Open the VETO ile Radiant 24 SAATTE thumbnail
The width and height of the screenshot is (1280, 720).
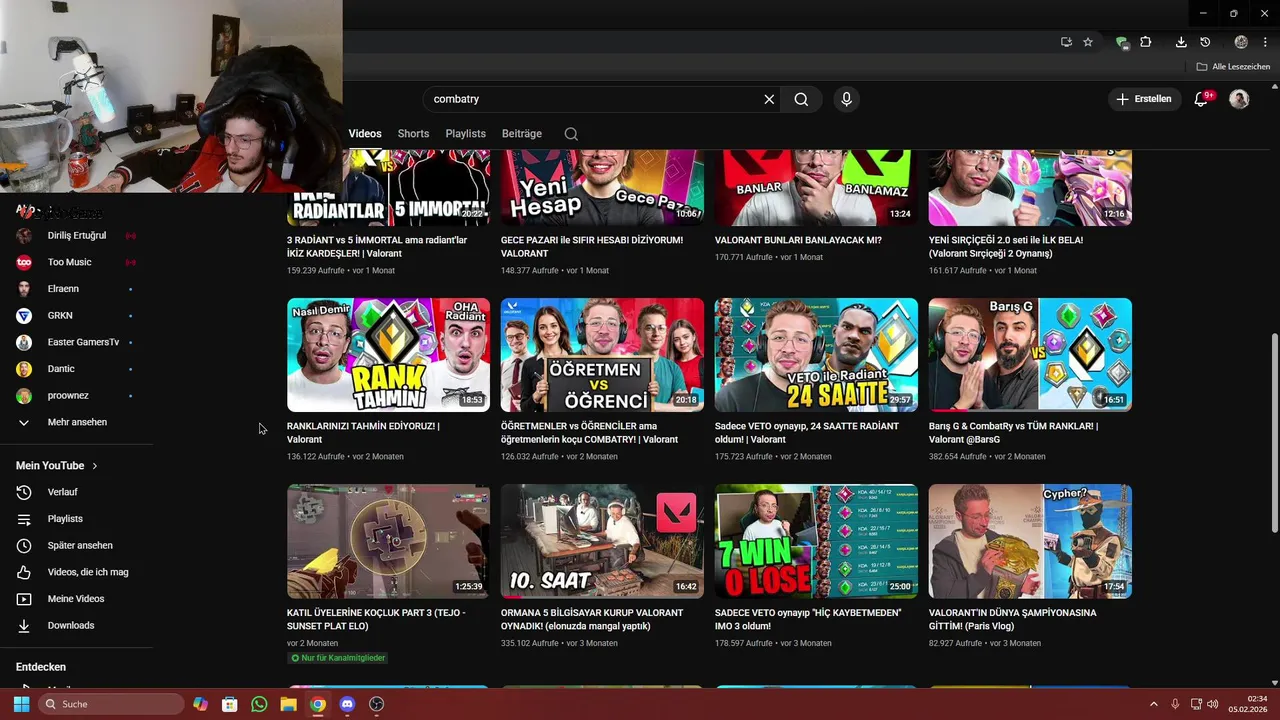tap(816, 355)
